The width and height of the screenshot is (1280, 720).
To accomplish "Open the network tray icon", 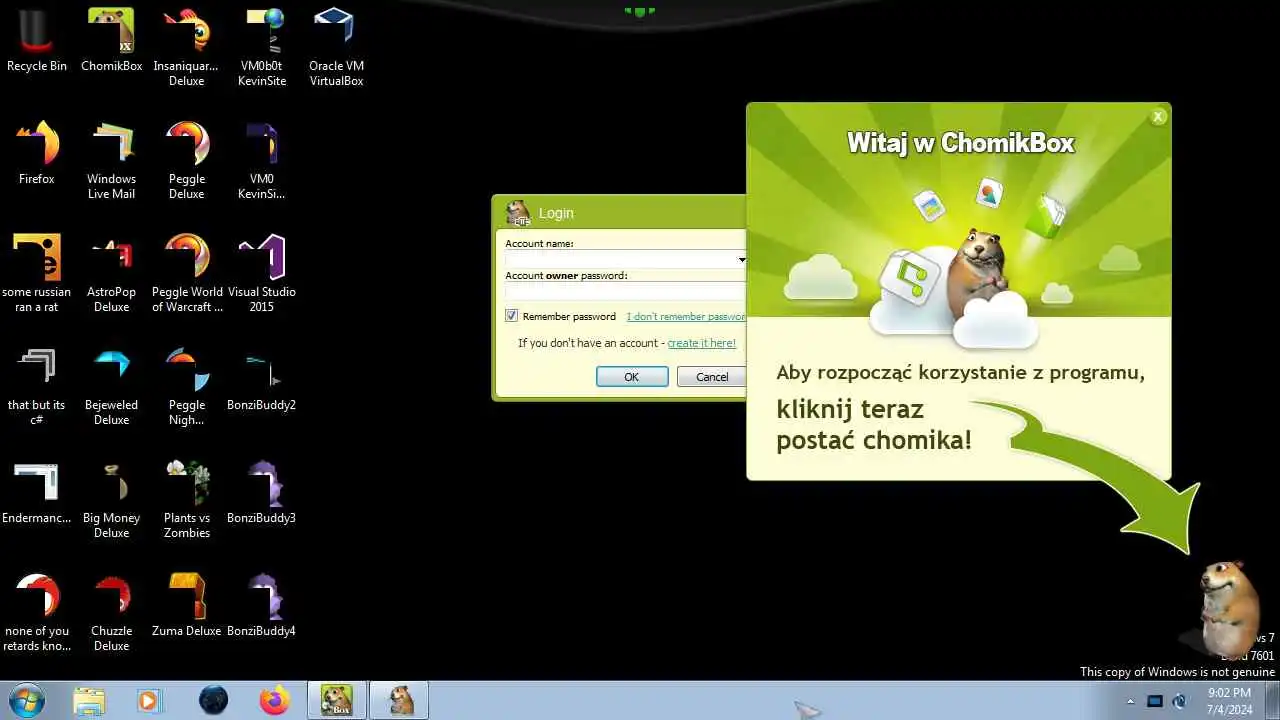I will [x=1155, y=701].
